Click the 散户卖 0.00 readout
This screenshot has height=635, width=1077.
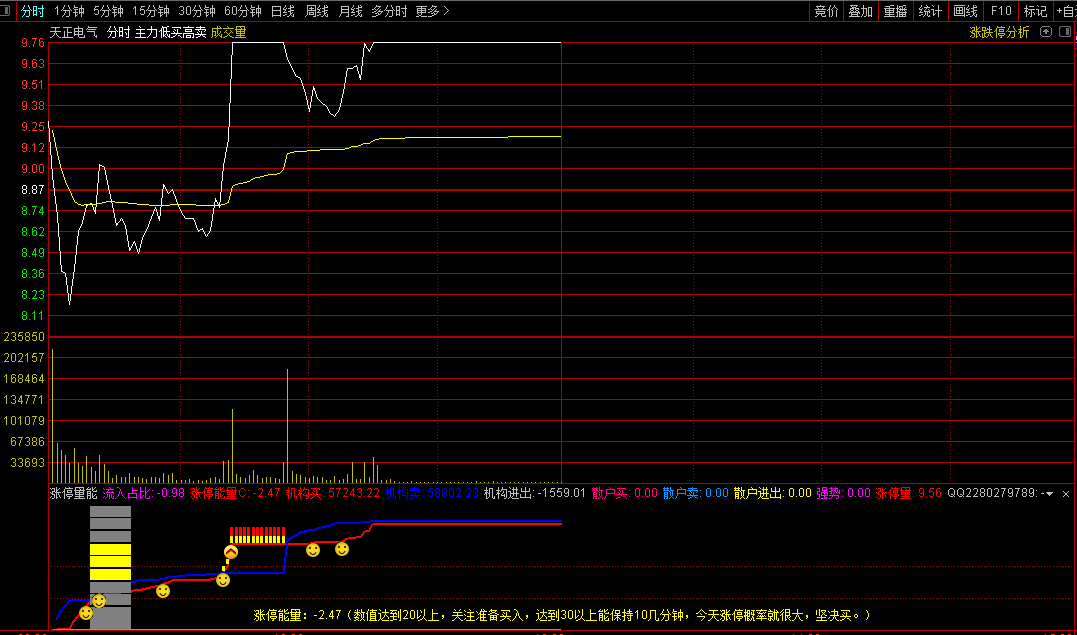coord(695,493)
